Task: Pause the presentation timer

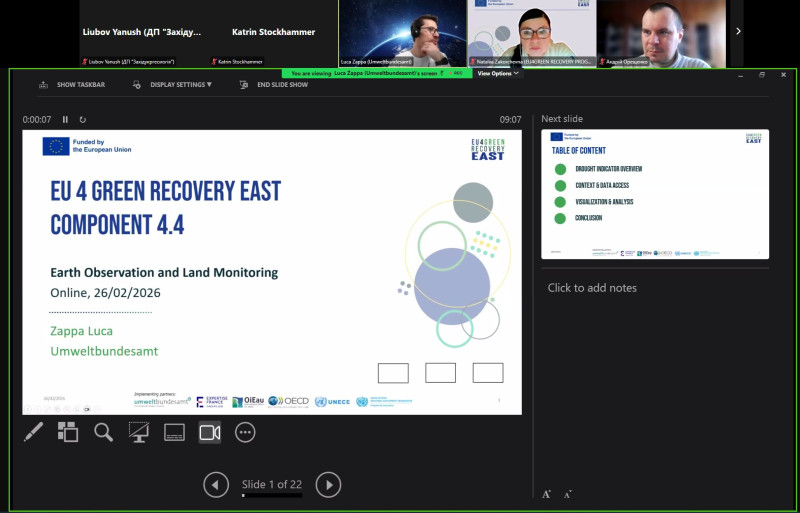Action: 66,120
